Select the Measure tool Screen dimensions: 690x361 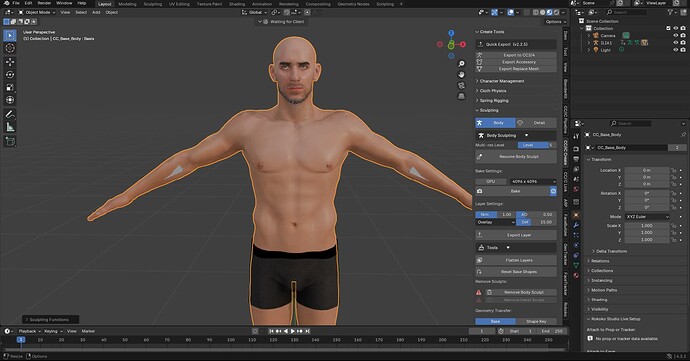pyautogui.click(x=10, y=127)
